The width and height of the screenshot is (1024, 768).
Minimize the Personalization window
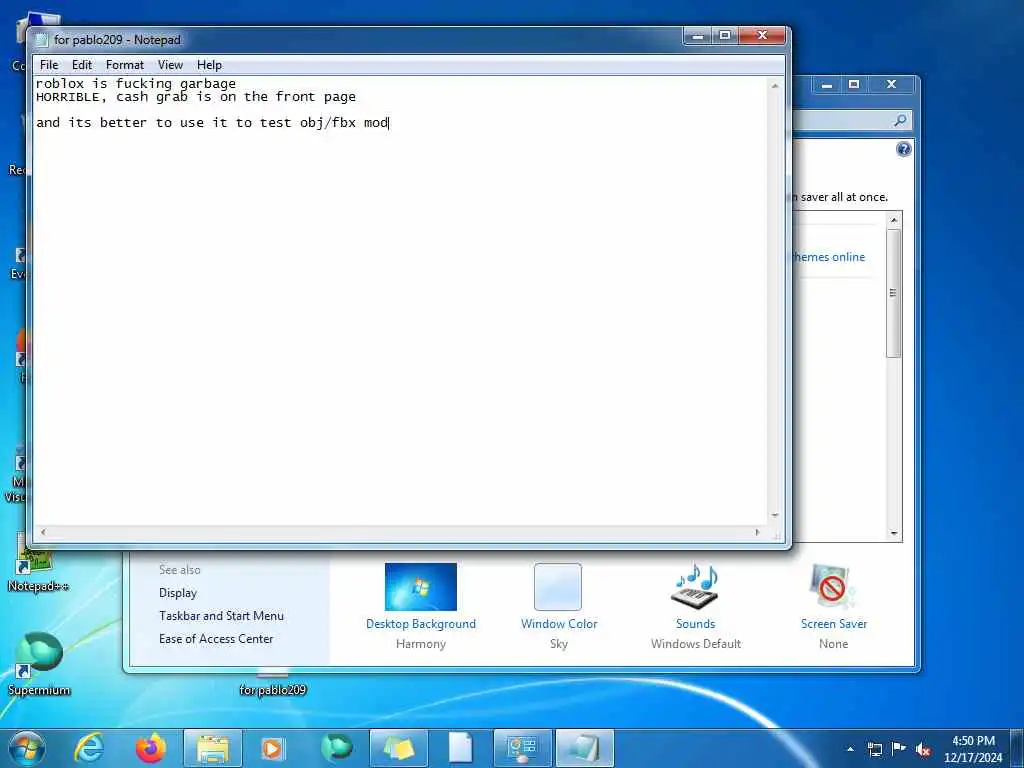tap(827, 85)
